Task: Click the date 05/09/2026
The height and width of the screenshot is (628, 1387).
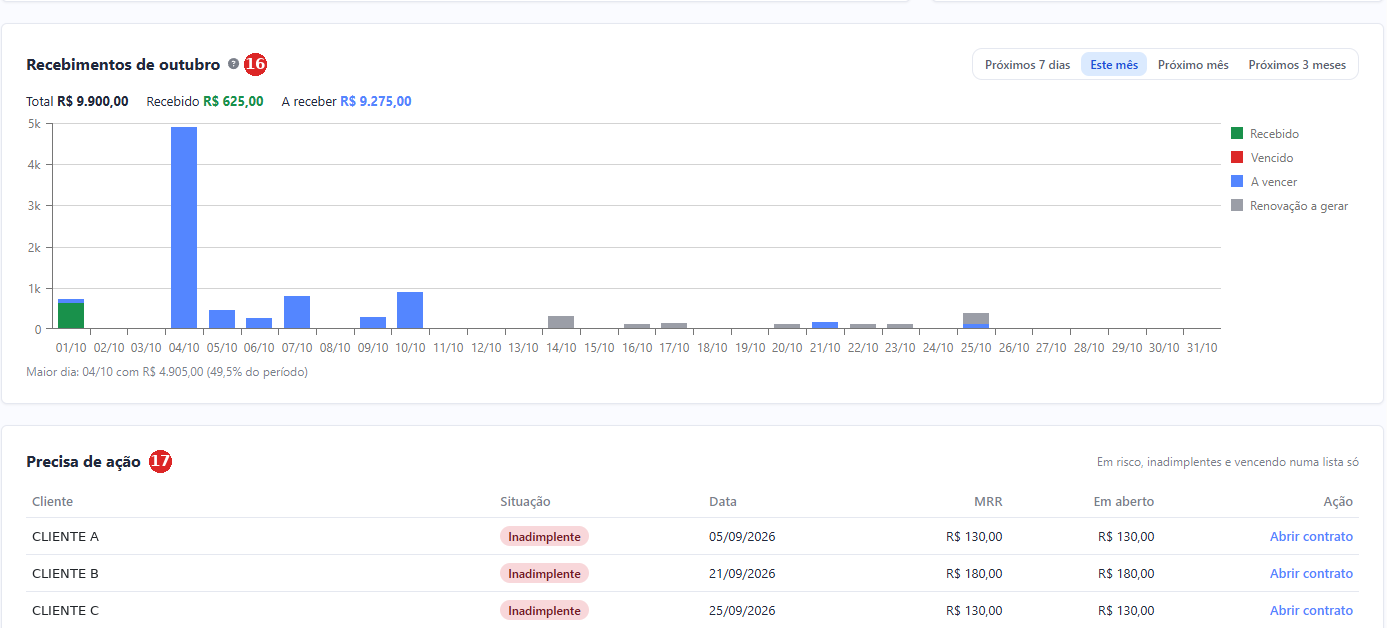Action: [x=742, y=537]
